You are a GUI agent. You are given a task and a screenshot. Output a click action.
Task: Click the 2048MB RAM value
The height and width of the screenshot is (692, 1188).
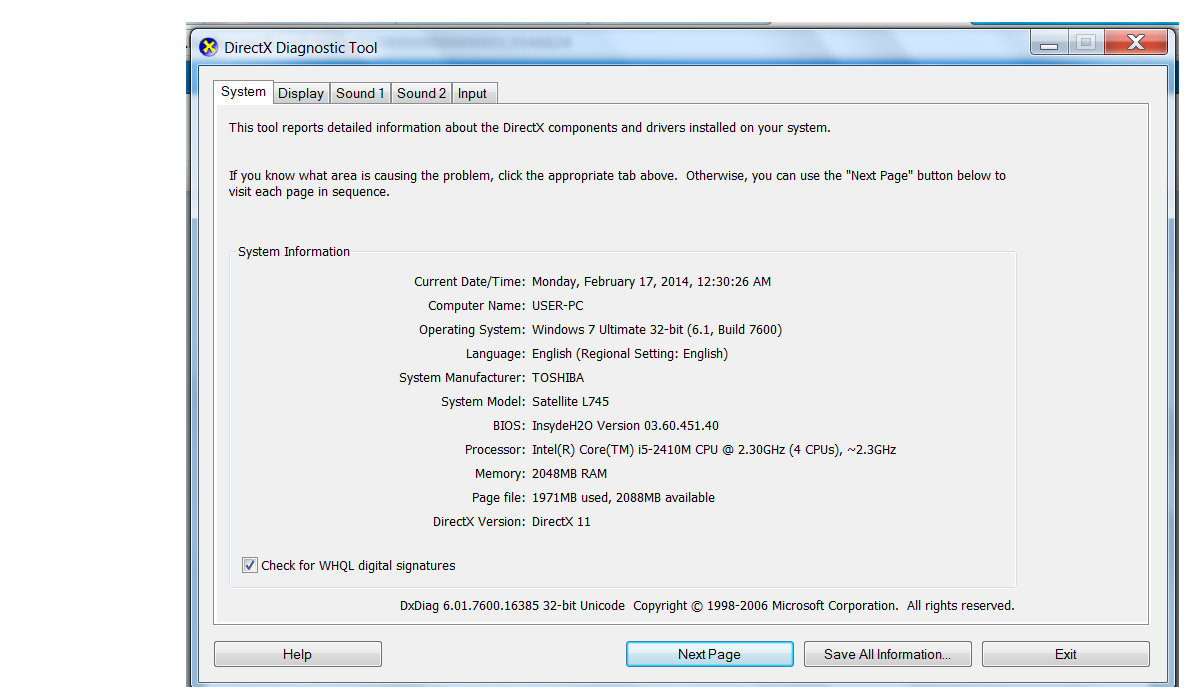pyautogui.click(x=569, y=474)
